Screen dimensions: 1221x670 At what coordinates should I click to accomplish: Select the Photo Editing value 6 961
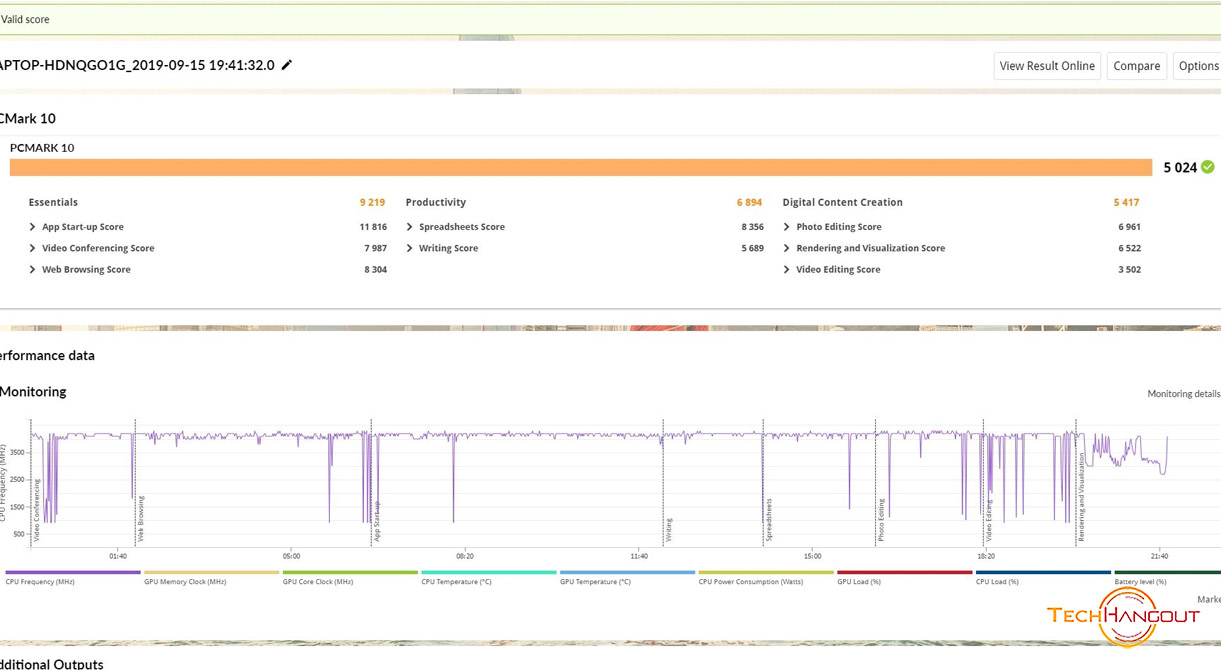[1129, 227]
